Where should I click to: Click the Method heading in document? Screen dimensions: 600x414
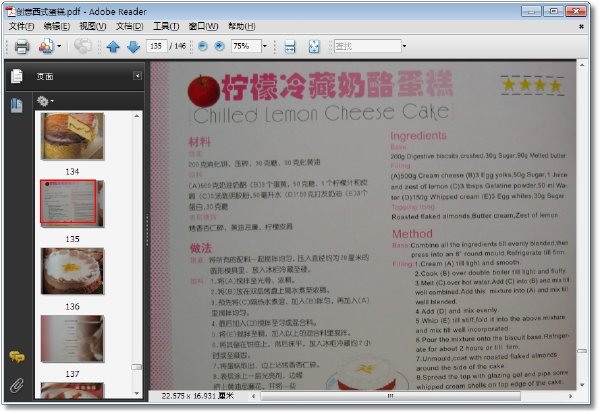[x=412, y=234]
